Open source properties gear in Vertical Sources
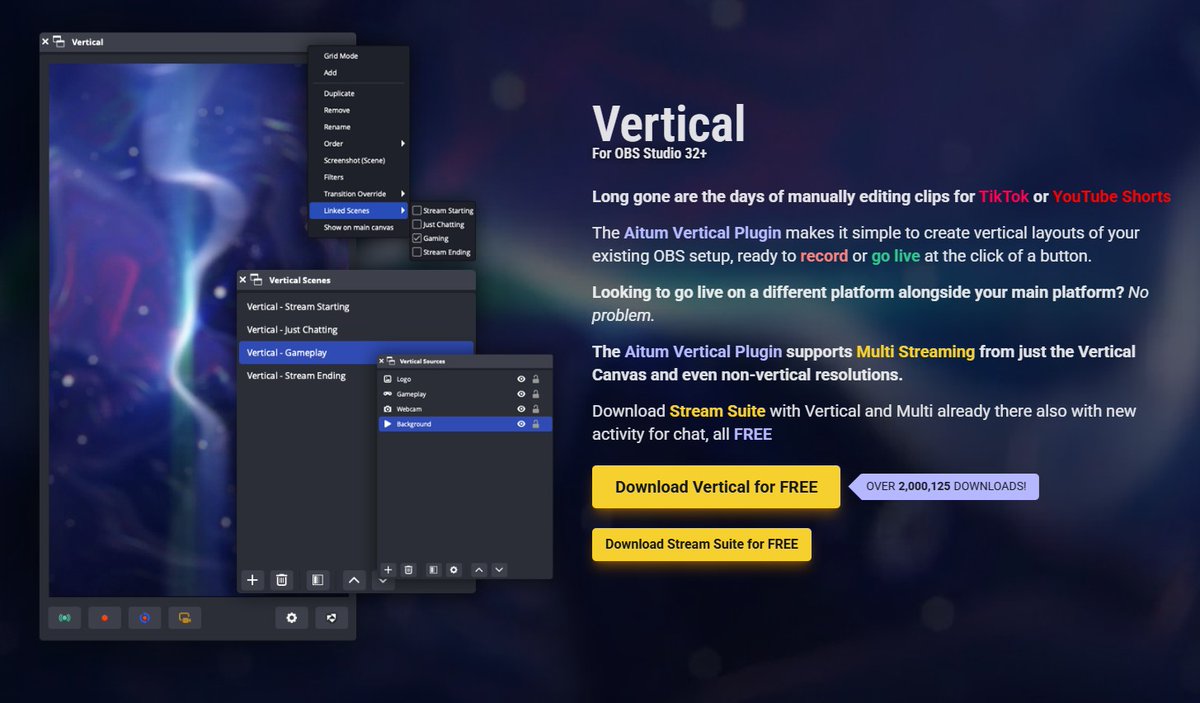 454,569
